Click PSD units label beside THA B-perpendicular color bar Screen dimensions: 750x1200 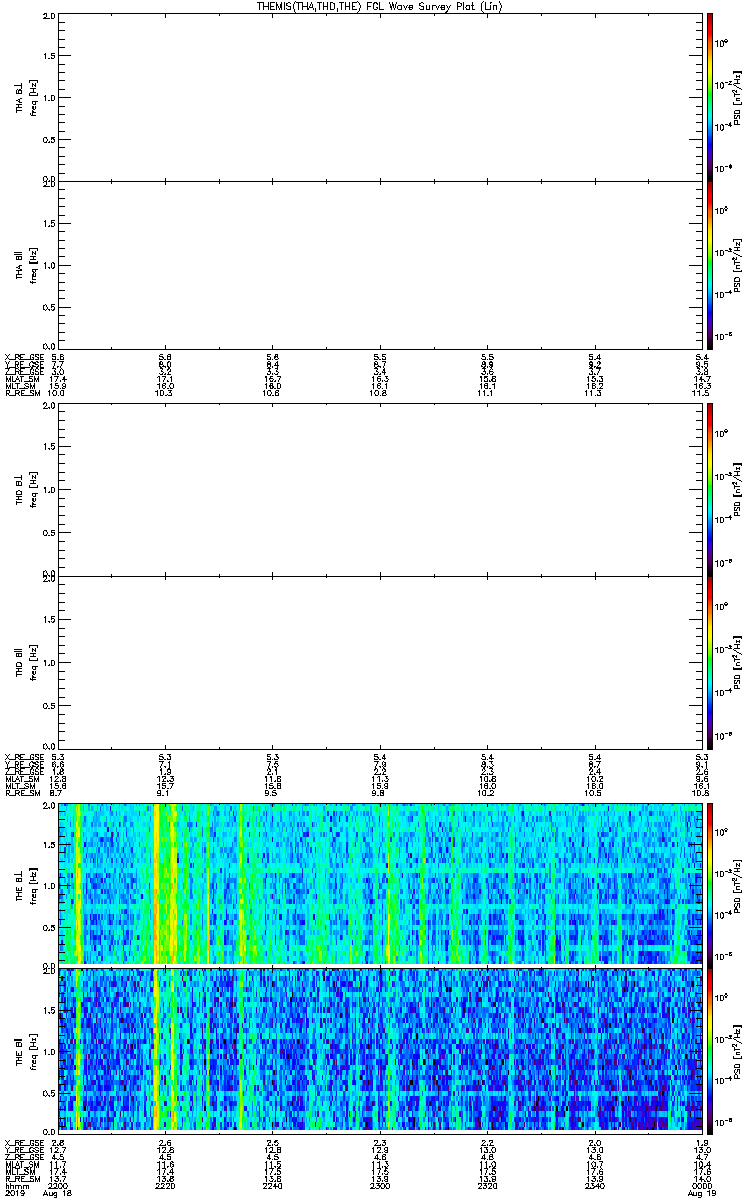738,96
